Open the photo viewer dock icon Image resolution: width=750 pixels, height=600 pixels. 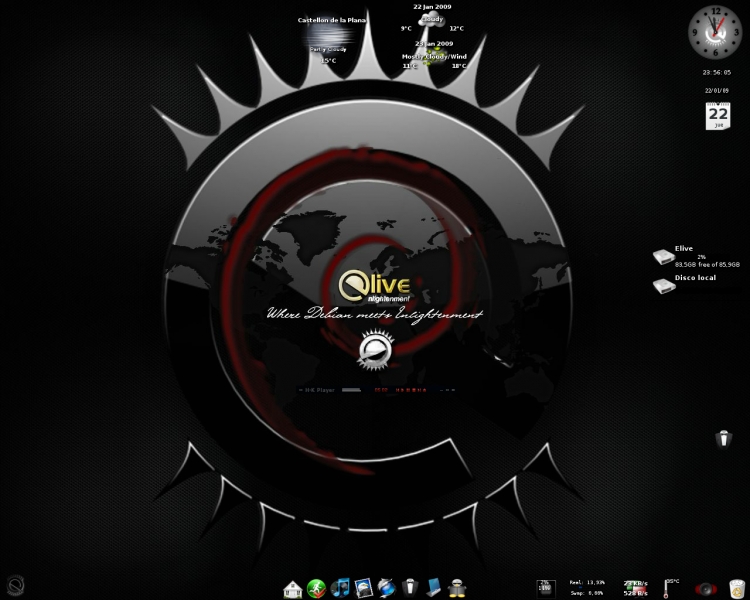click(364, 588)
